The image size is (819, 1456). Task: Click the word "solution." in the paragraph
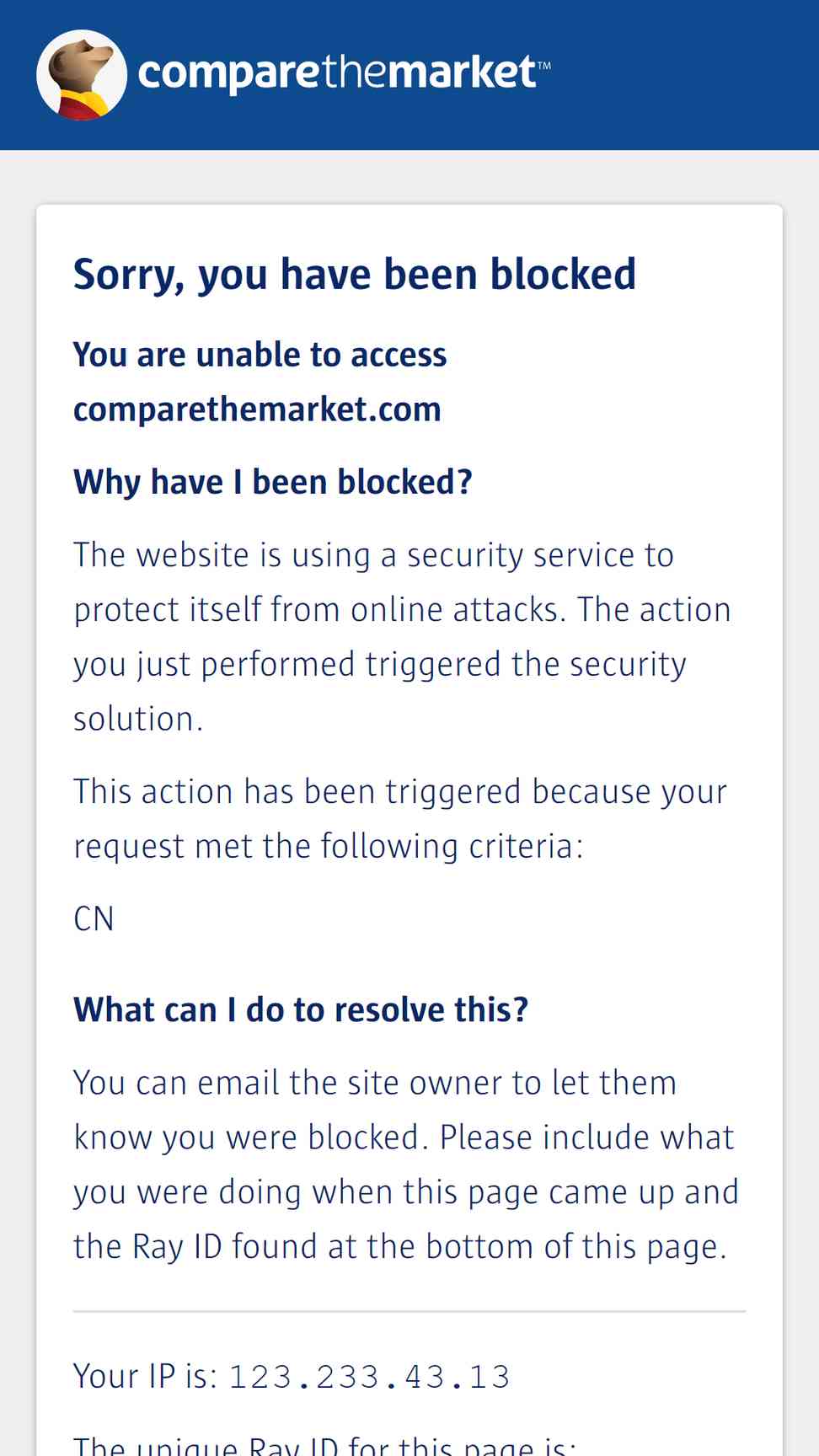(x=138, y=720)
